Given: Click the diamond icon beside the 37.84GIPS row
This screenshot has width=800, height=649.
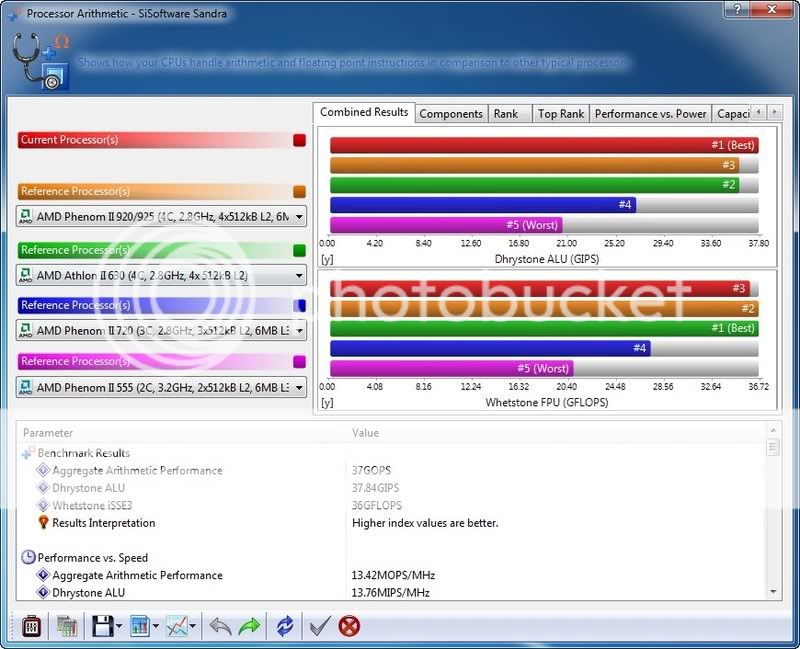Looking at the screenshot, I should (x=43, y=487).
